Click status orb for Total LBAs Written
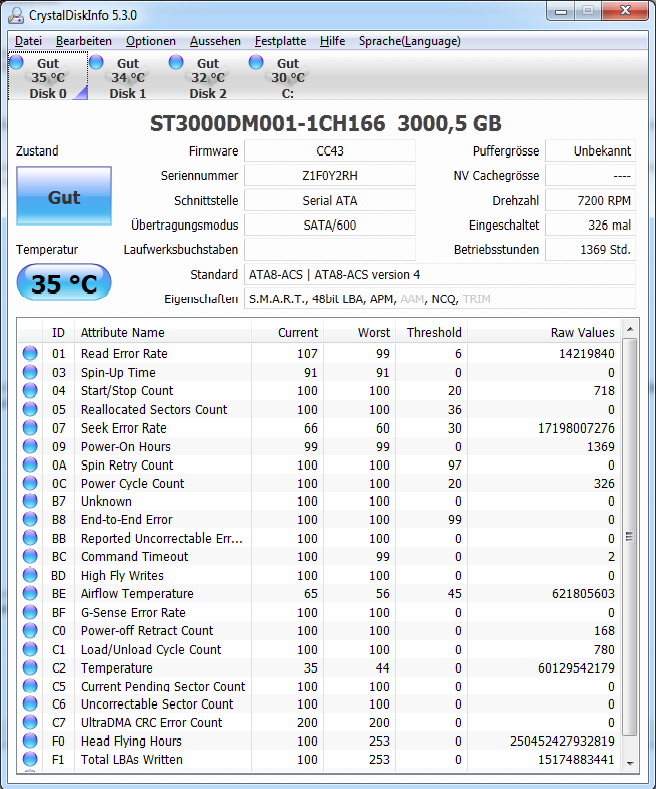 tap(30, 759)
